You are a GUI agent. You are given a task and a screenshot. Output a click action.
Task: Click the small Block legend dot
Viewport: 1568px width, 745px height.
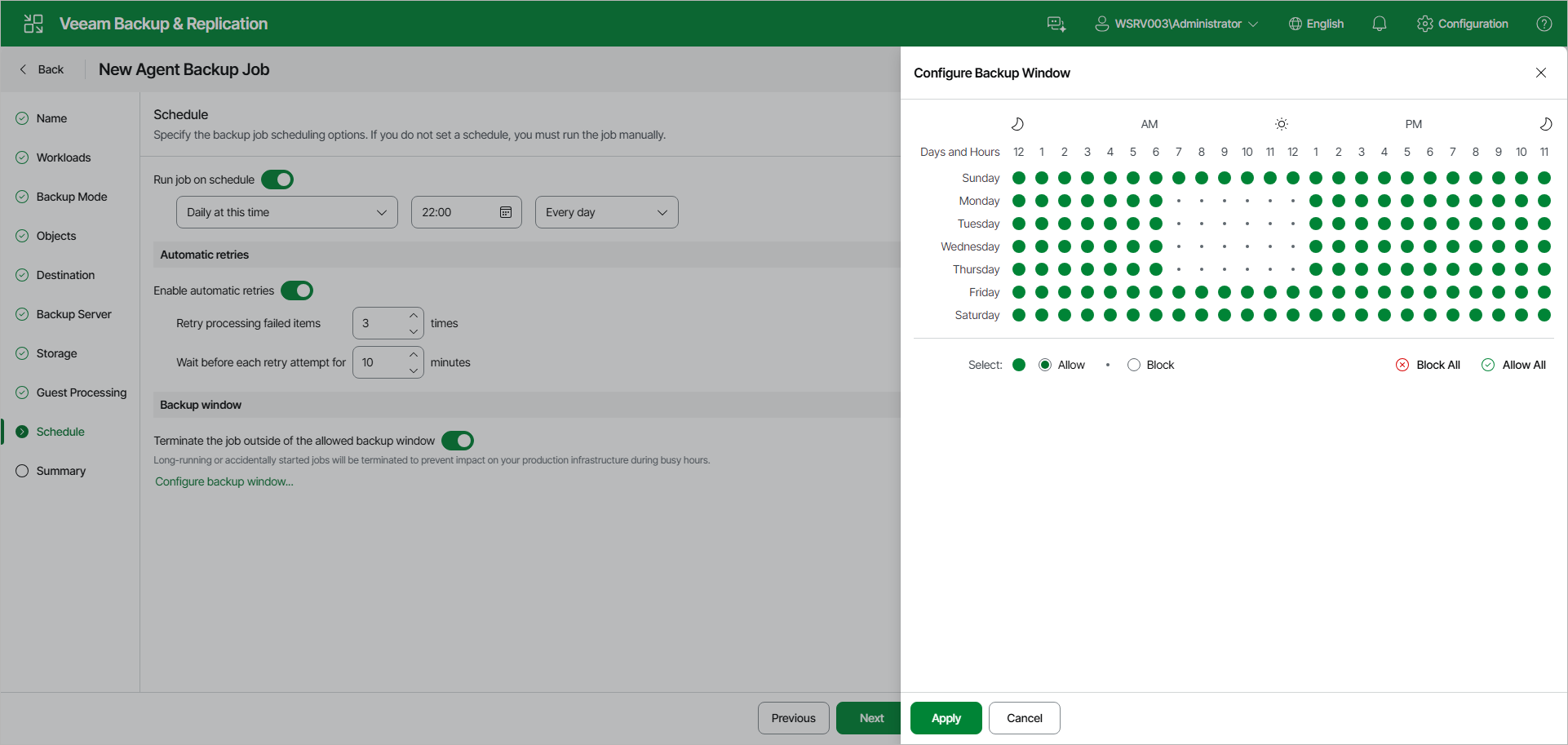coord(1108,365)
